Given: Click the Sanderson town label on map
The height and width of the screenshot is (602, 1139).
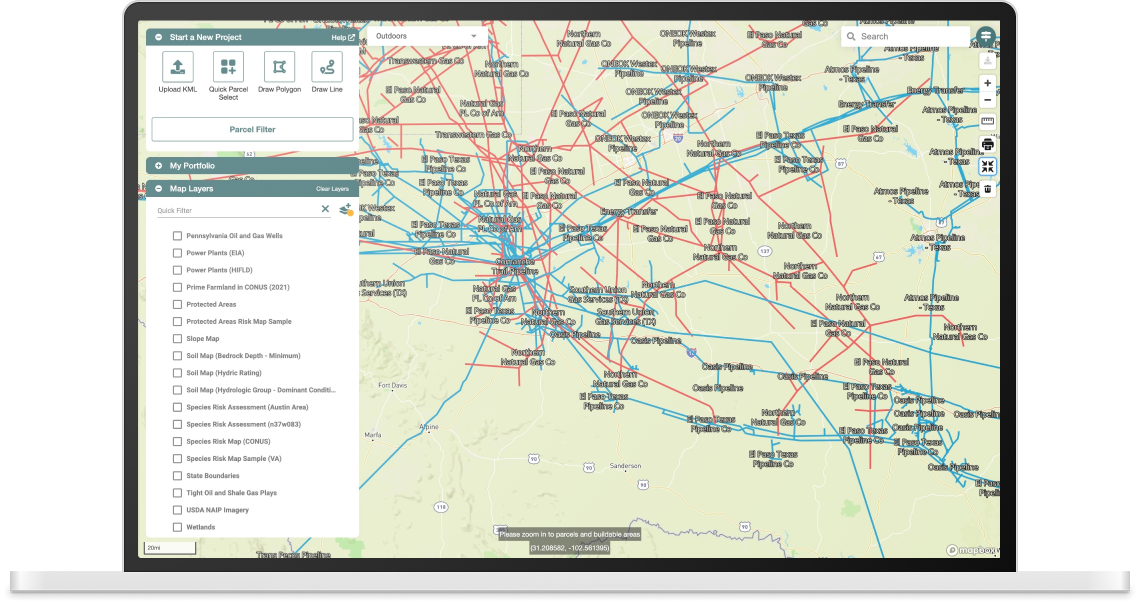Looking at the screenshot, I should coord(625,466).
